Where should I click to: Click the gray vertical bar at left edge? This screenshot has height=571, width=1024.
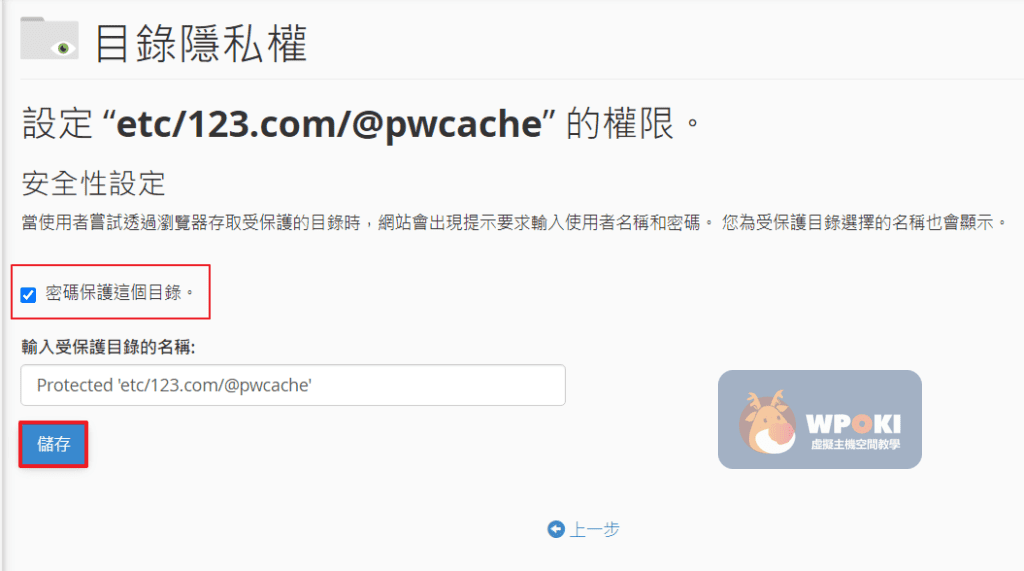pyautogui.click(x=3, y=286)
